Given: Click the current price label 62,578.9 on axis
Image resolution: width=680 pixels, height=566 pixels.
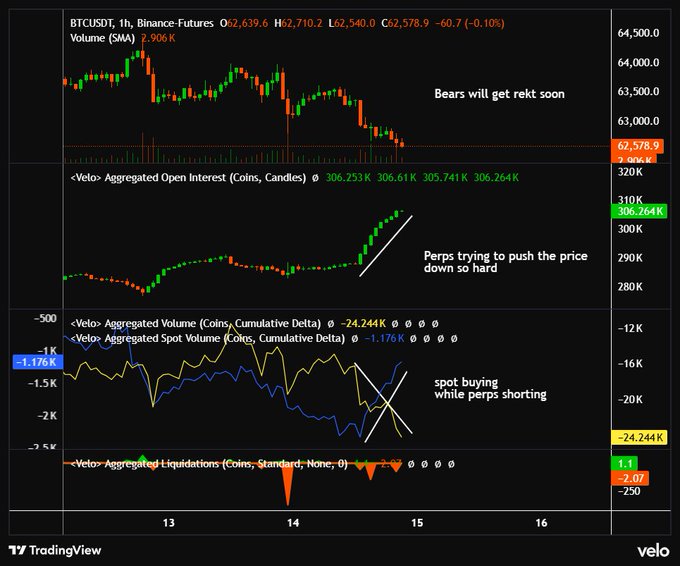Looking at the screenshot, I should [x=638, y=146].
